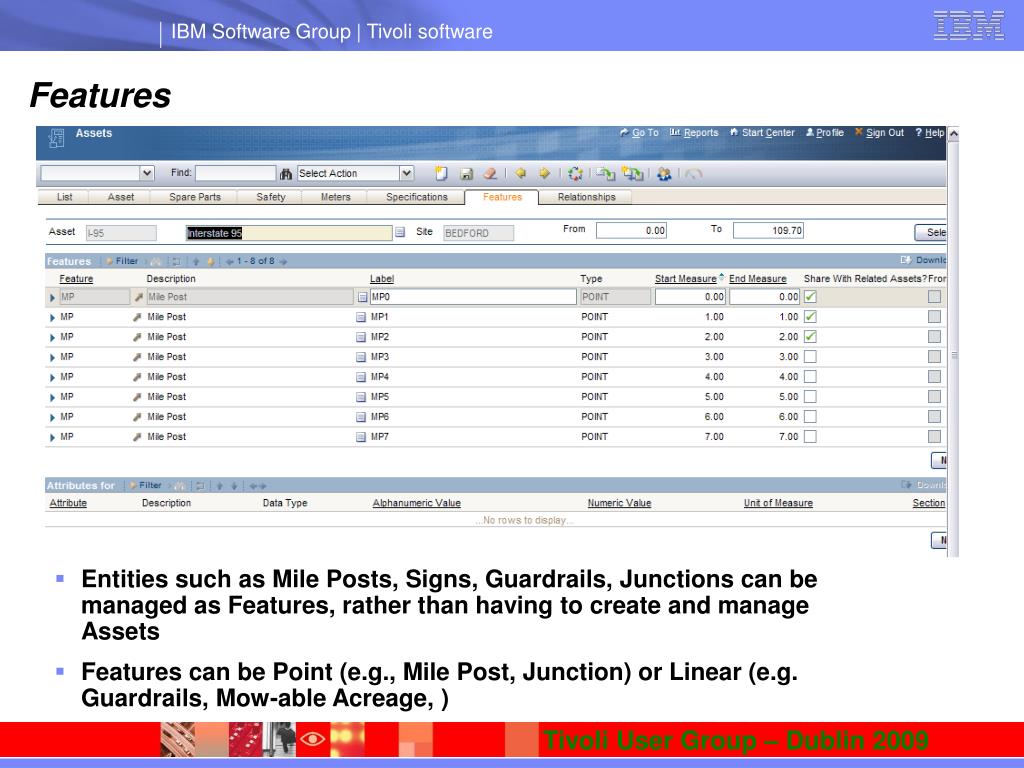The image size is (1024, 768).
Task: Expand the MP5 feature row details
Action: pyautogui.click(x=52, y=398)
